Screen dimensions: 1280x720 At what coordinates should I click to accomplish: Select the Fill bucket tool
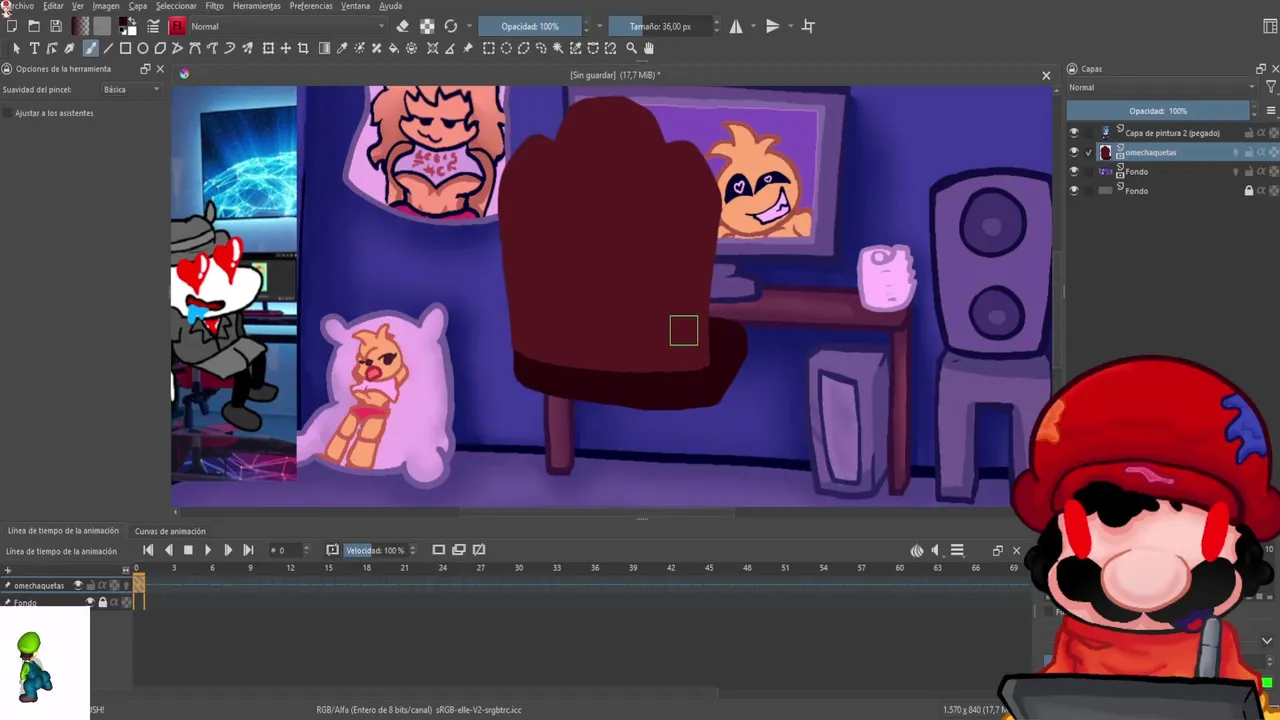pos(394,48)
